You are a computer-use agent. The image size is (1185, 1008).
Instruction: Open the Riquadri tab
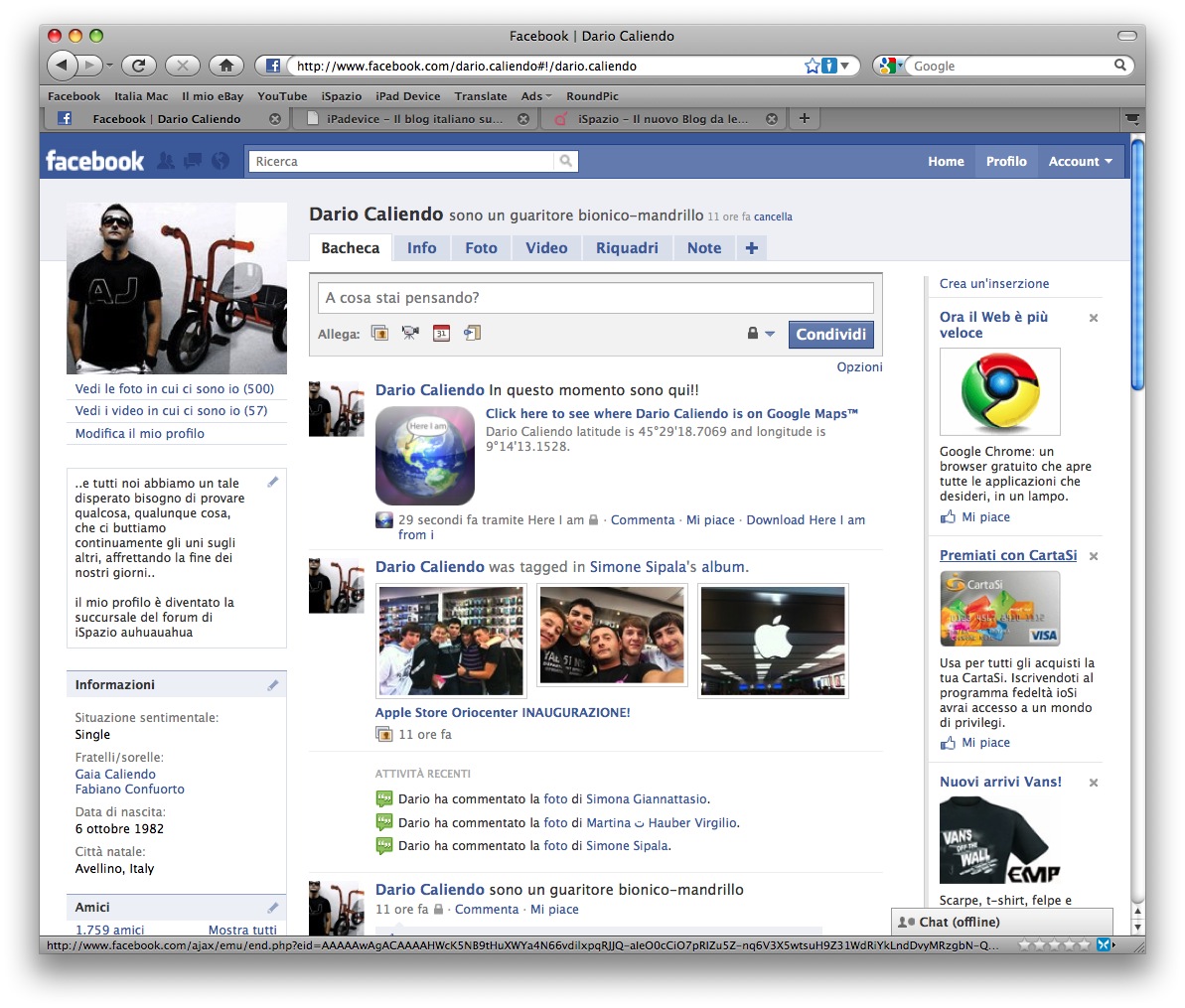pos(627,248)
